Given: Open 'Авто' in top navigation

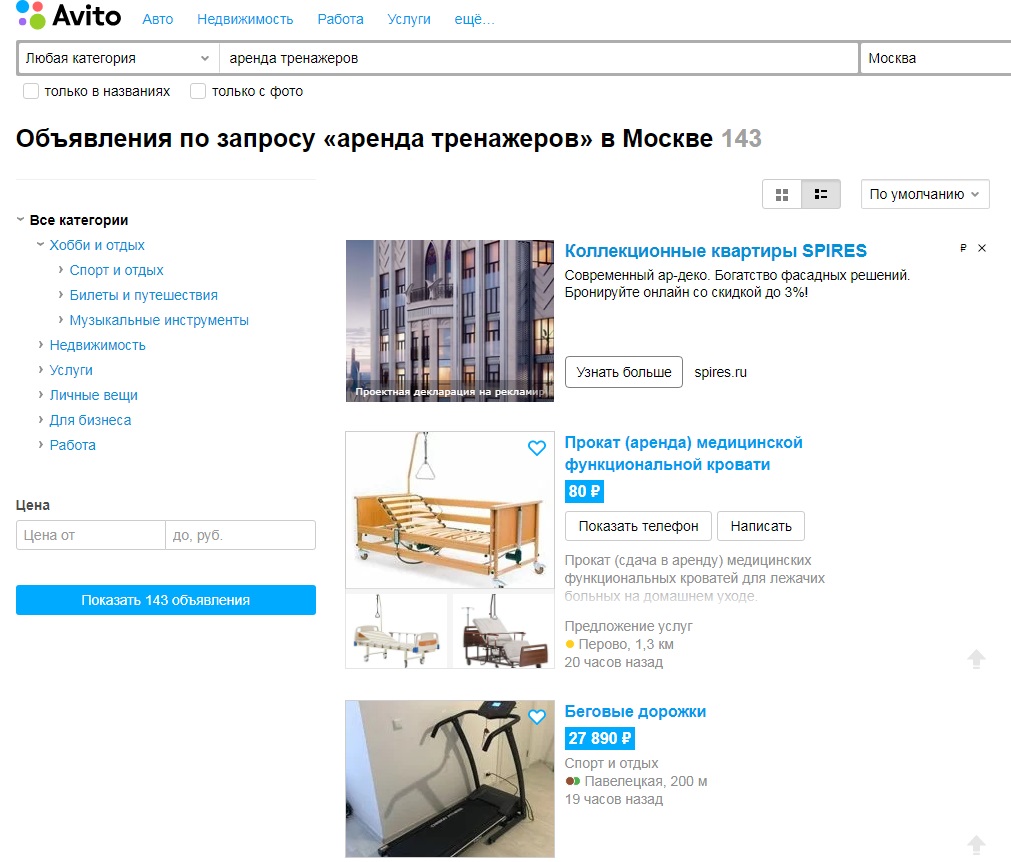Looking at the screenshot, I should click(157, 19).
